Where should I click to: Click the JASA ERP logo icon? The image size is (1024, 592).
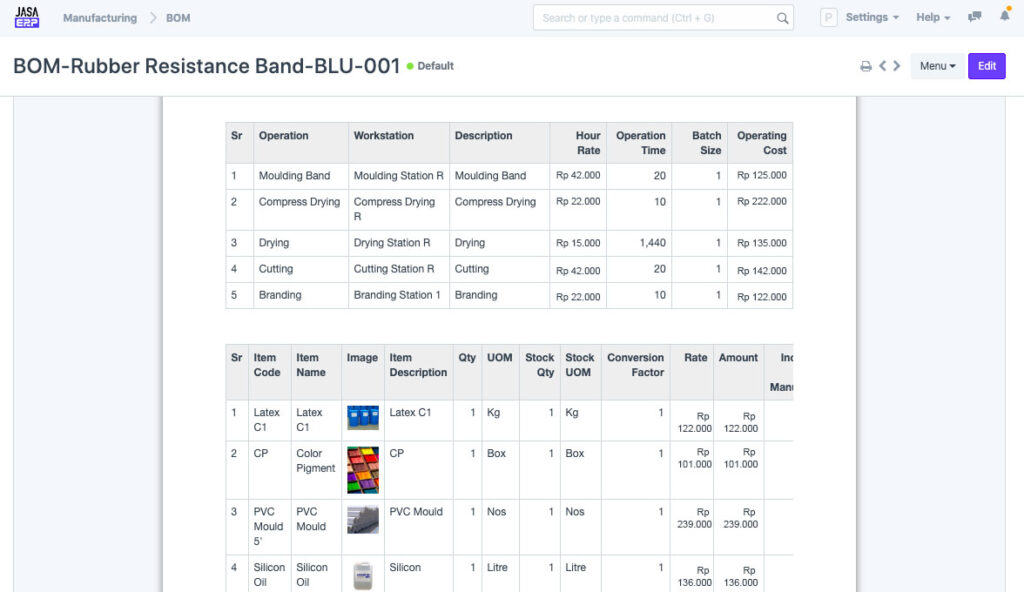point(27,17)
